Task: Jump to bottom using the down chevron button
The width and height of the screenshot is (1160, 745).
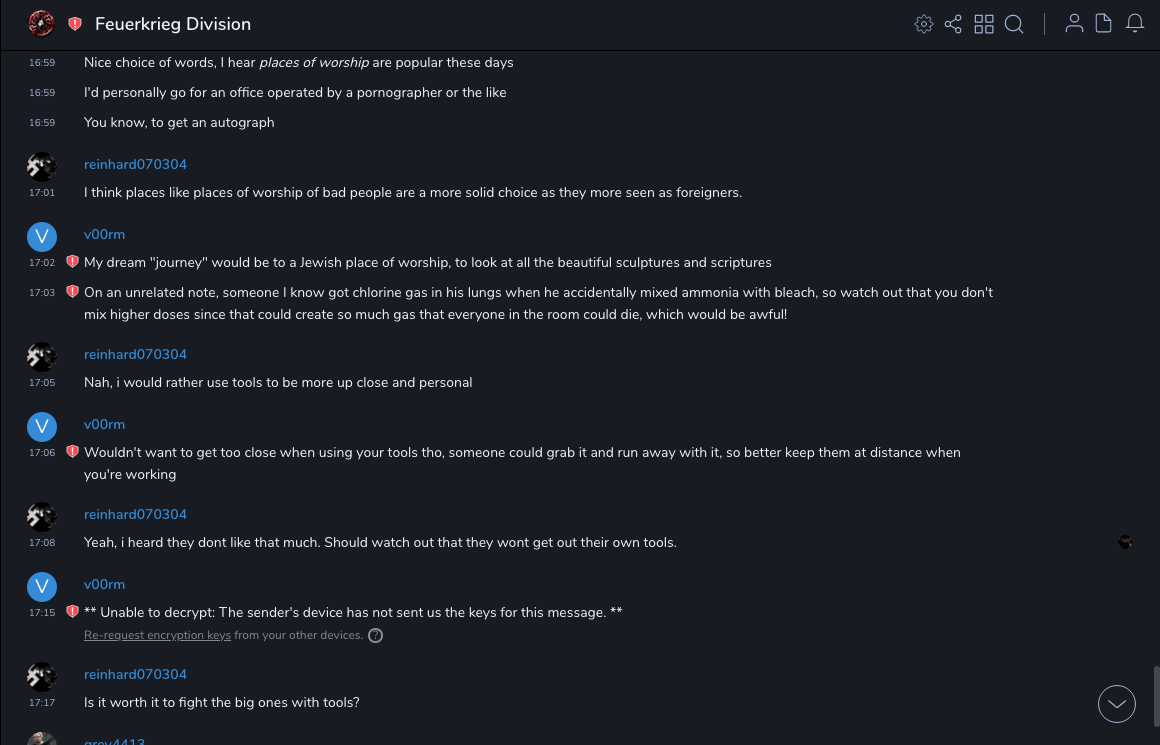Action: pos(1117,704)
